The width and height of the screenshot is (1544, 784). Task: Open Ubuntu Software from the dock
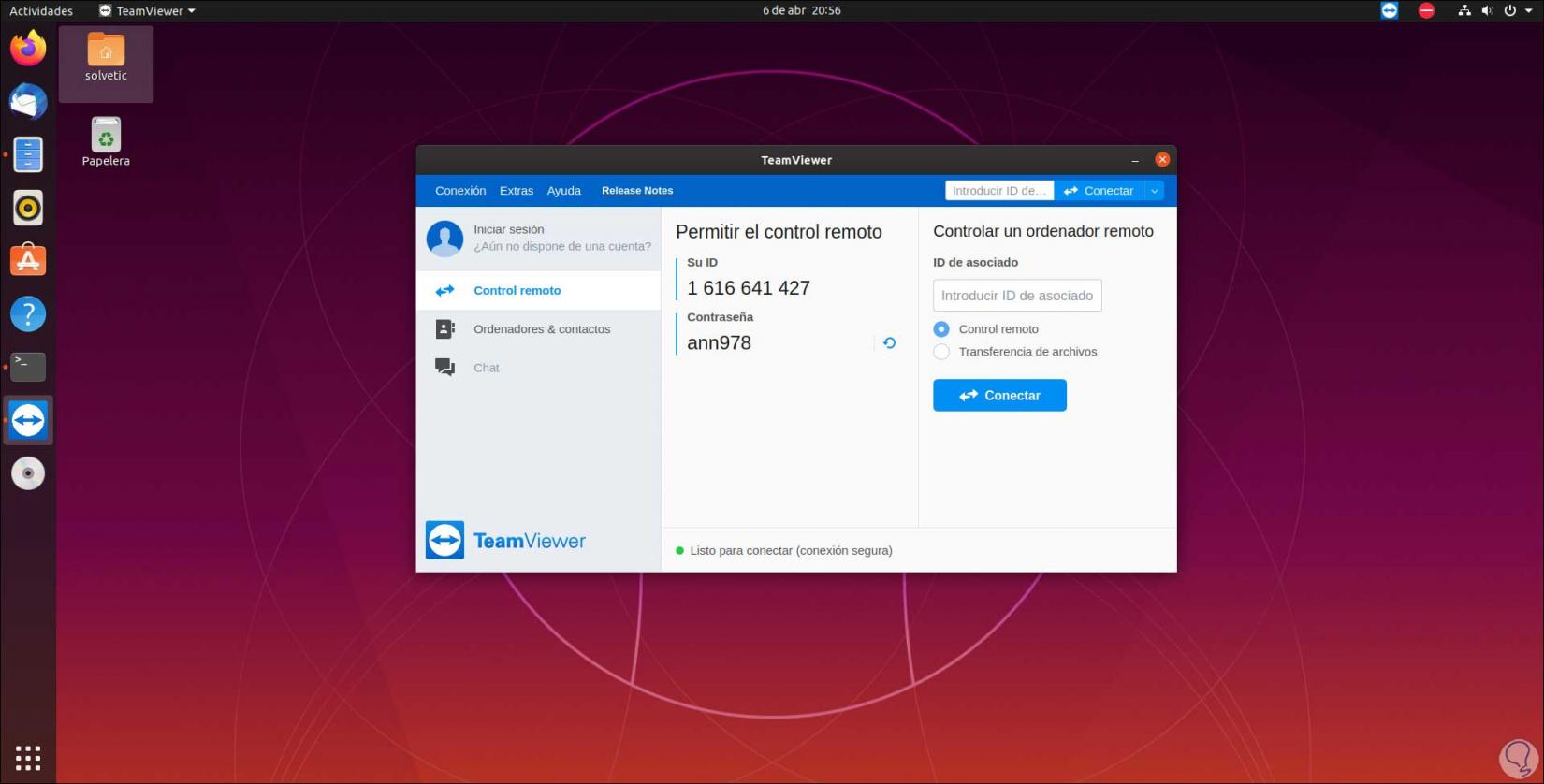point(28,260)
